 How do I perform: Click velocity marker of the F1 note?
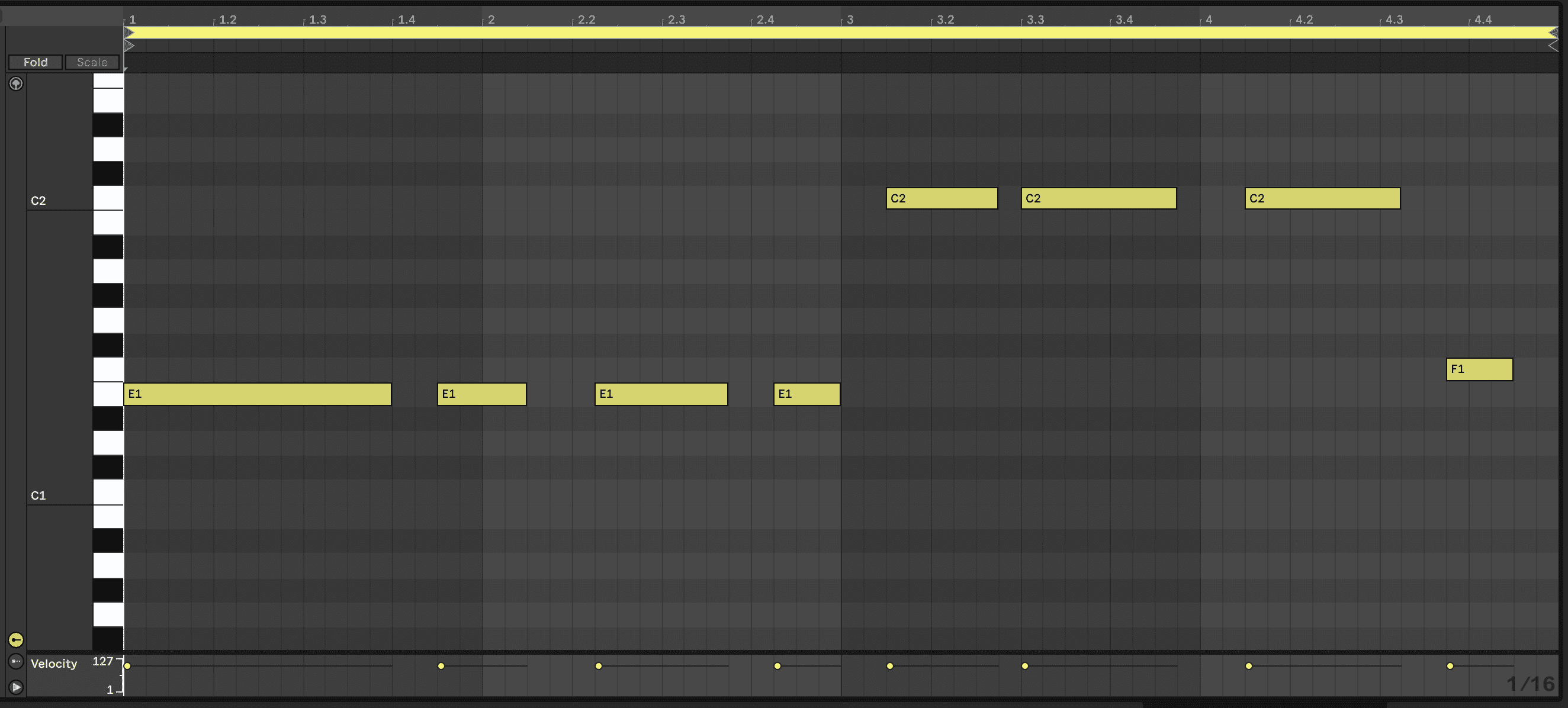(1450, 666)
